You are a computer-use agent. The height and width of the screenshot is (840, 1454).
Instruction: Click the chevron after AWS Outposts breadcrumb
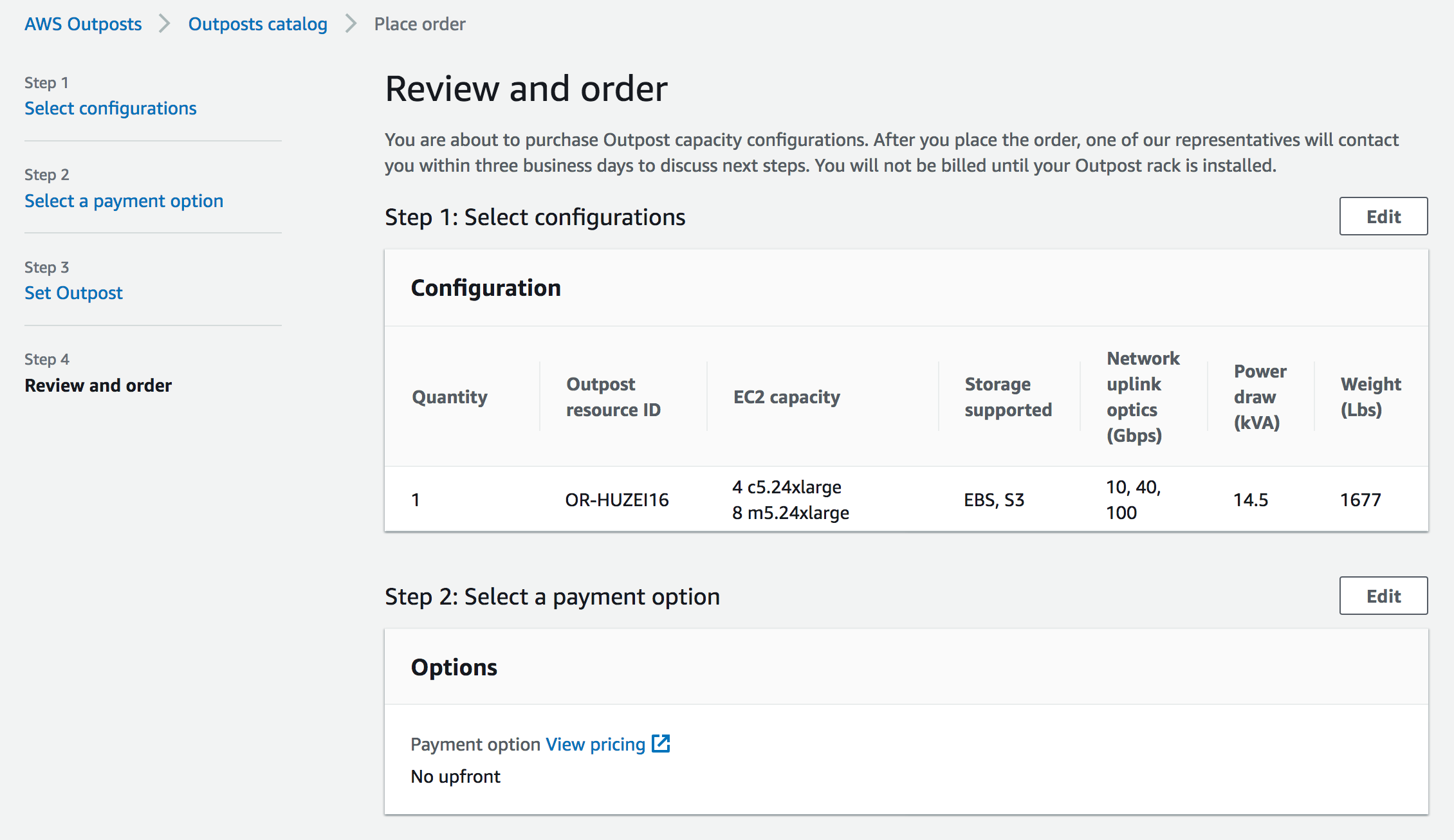pyautogui.click(x=165, y=24)
